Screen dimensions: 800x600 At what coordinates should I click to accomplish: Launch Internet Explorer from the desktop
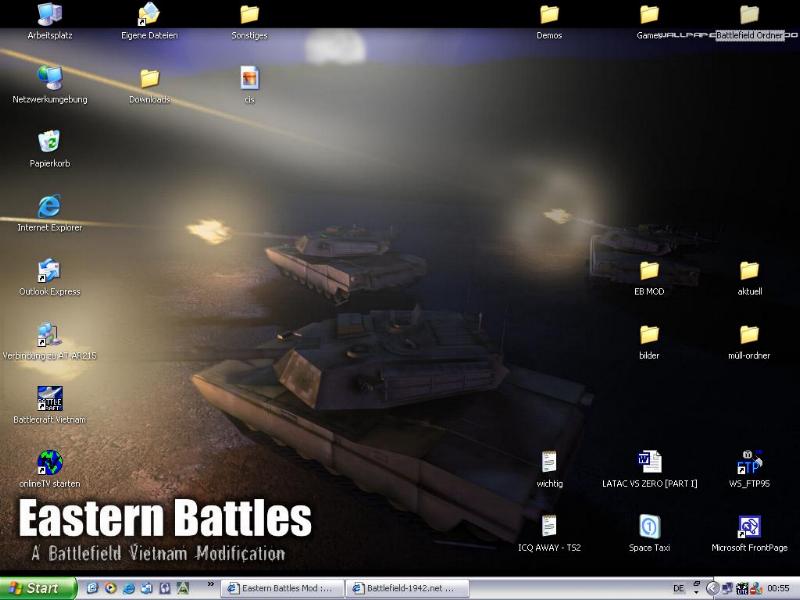[x=49, y=207]
